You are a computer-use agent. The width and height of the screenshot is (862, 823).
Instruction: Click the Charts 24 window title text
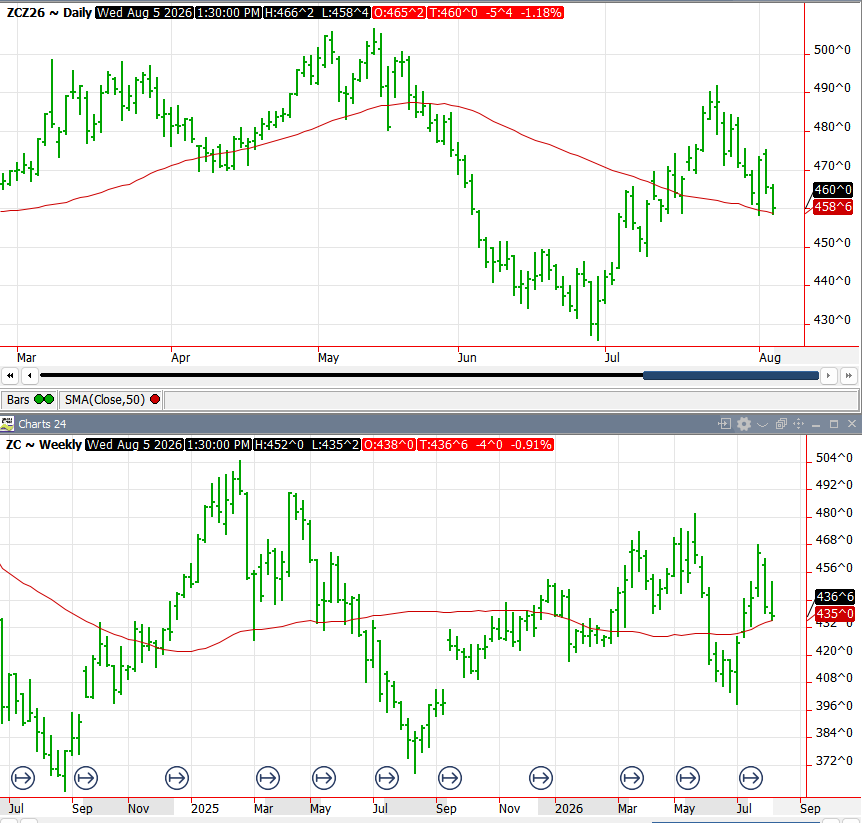(42, 424)
